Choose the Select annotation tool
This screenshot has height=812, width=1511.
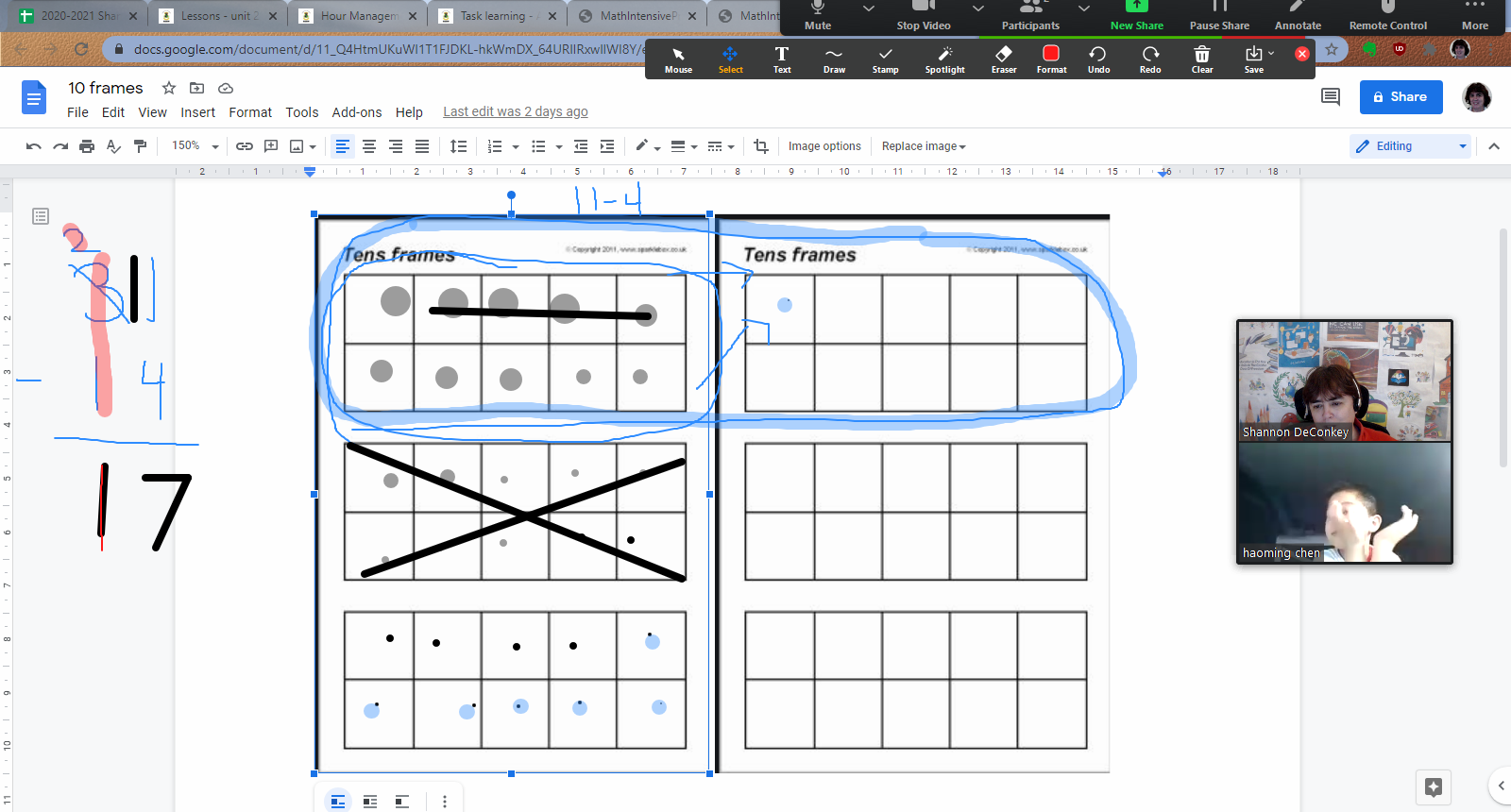(730, 59)
